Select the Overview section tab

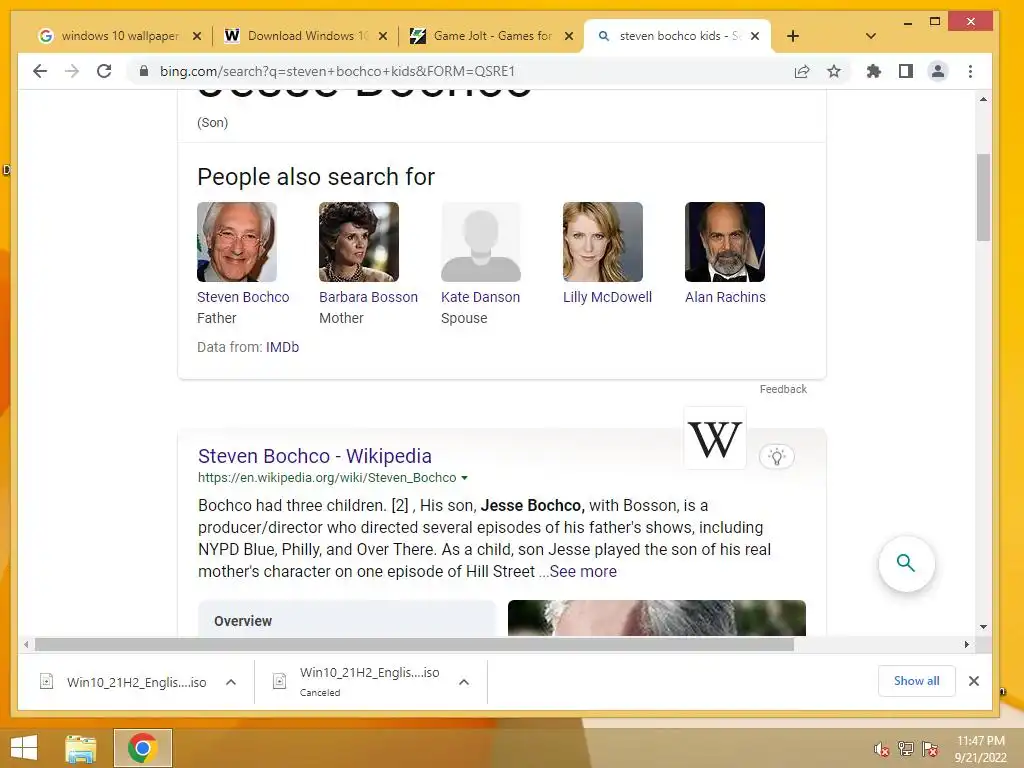243,621
